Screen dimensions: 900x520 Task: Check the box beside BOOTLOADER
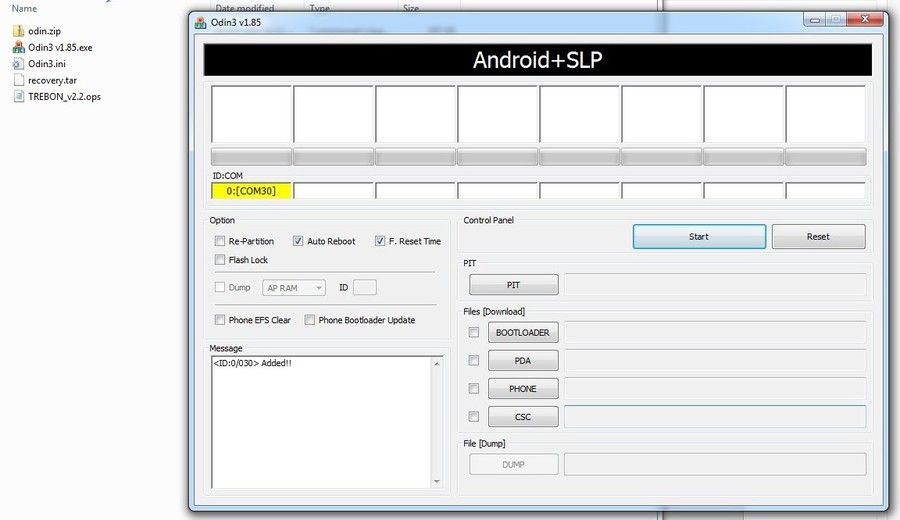(474, 332)
